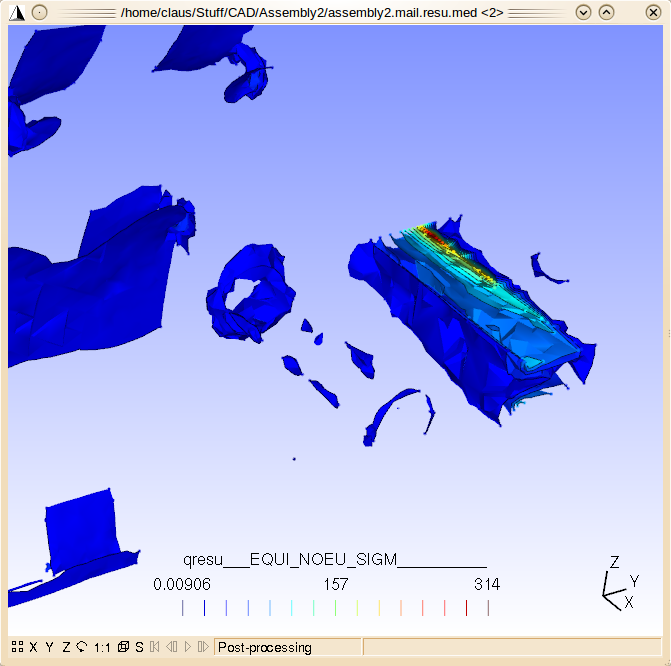The height and width of the screenshot is (666, 671).
Task: Toggle mouse selection S button
Action: (139, 647)
